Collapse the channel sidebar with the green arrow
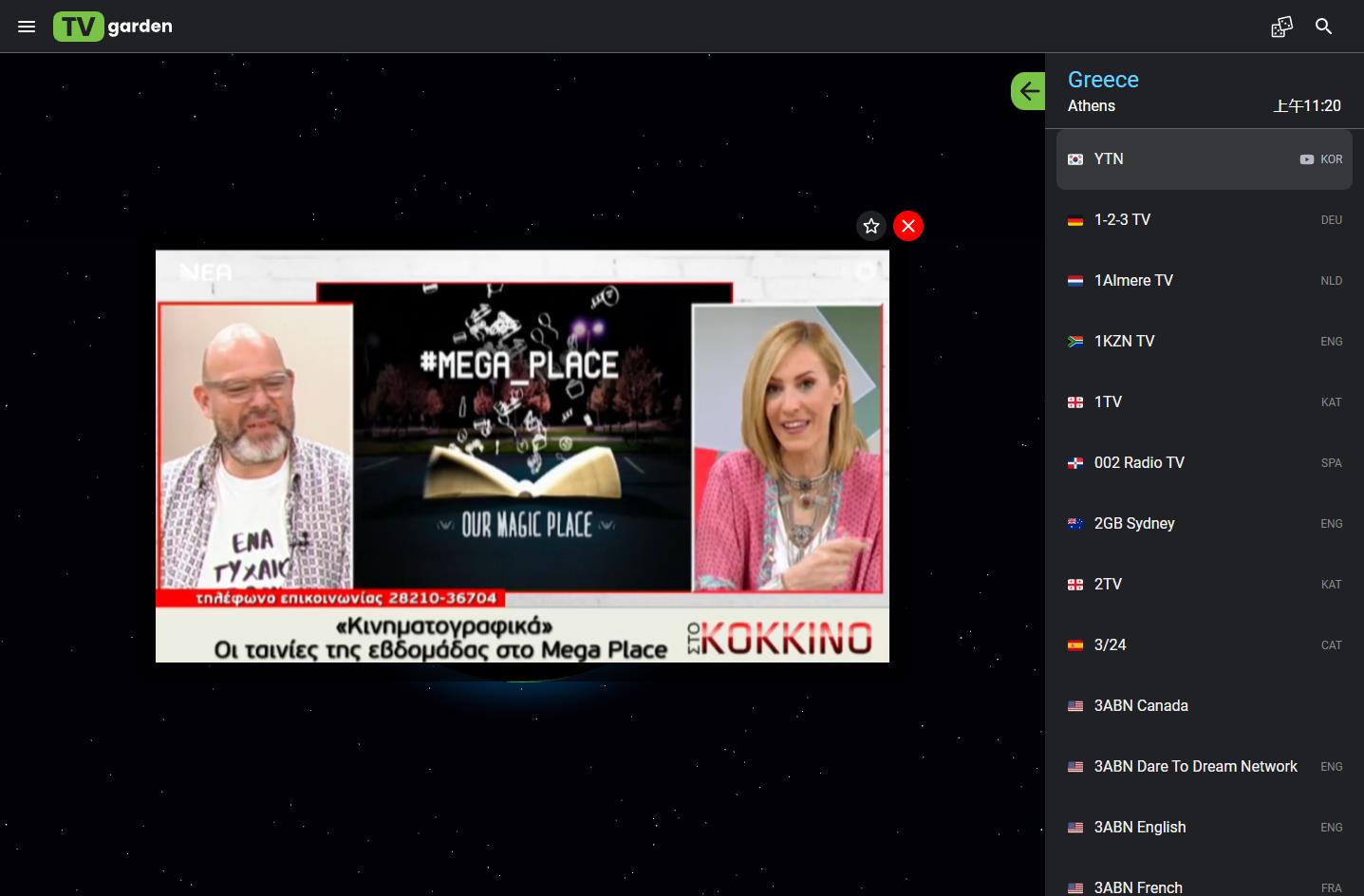 click(1028, 91)
